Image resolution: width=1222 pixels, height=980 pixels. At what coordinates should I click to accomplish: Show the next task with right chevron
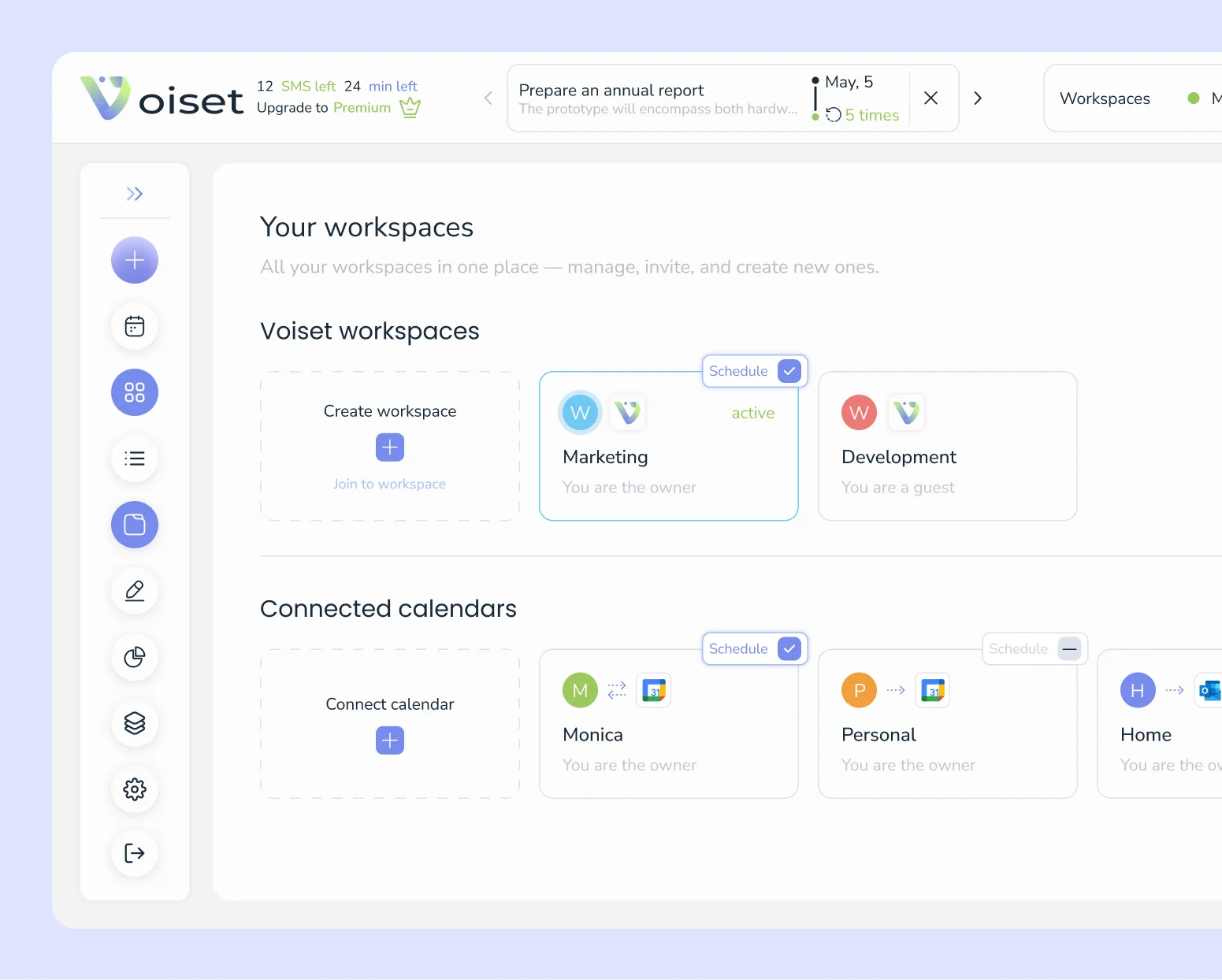[x=977, y=98]
